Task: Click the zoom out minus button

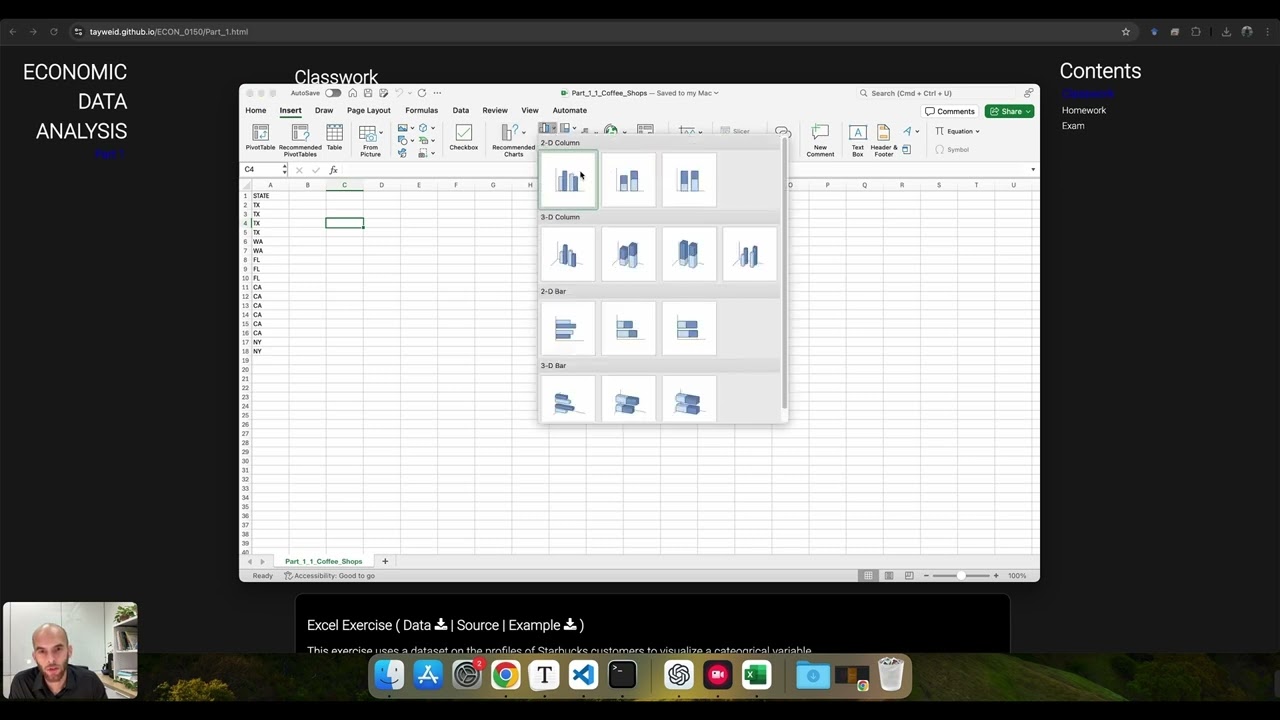Action: tap(927, 575)
